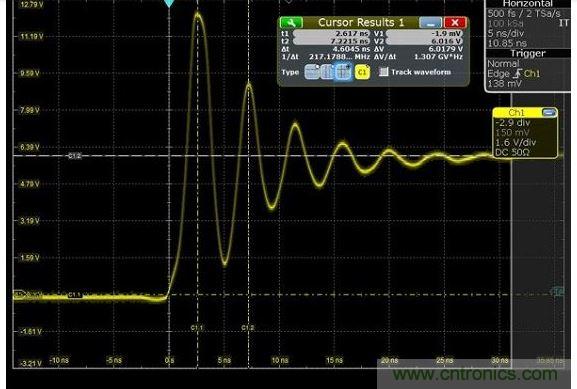Minimize the Ch1 signal label box
Image resolution: width=577 pixels, height=389 pixels.
tap(549, 113)
